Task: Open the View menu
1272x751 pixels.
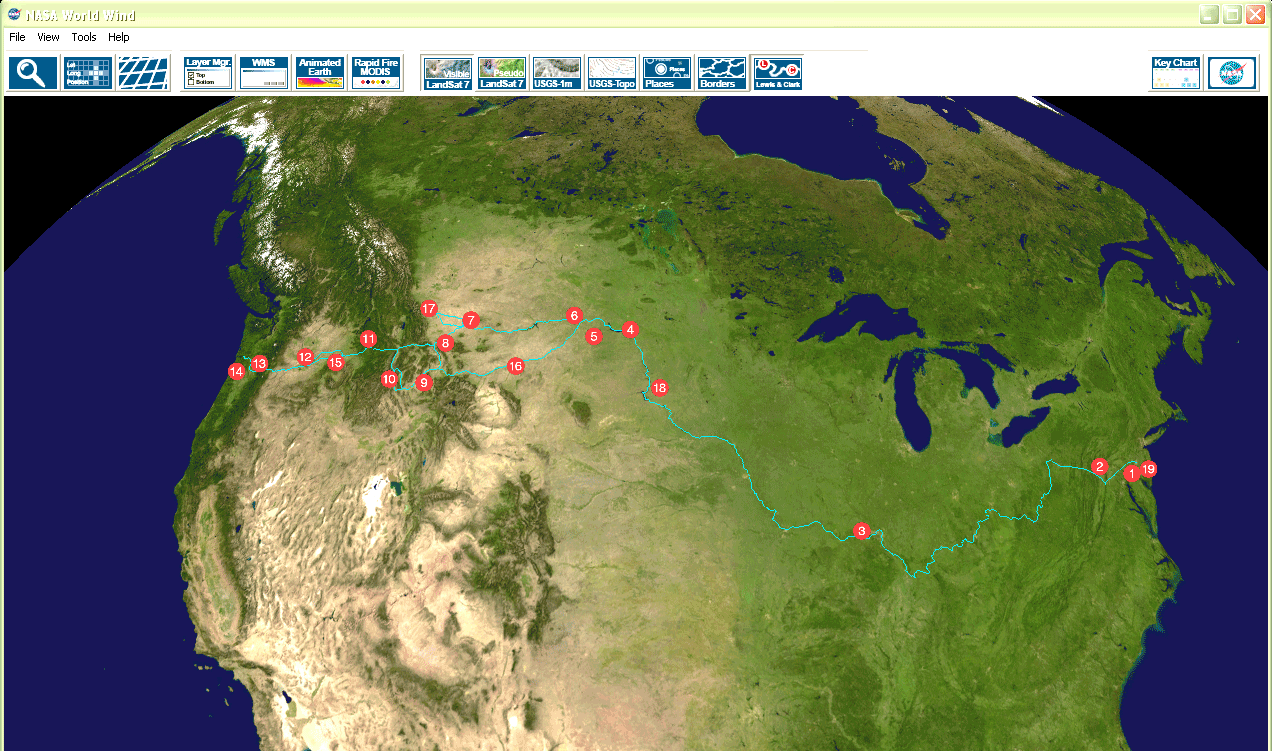Action: [x=48, y=37]
